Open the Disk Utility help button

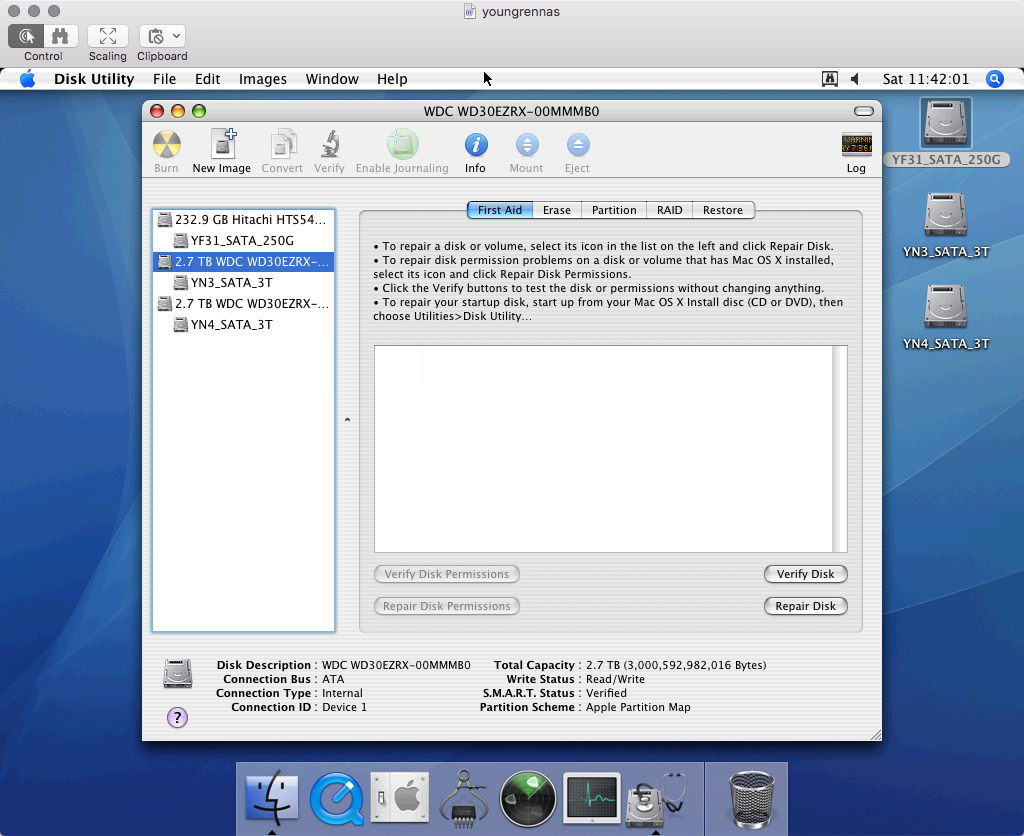pos(177,717)
